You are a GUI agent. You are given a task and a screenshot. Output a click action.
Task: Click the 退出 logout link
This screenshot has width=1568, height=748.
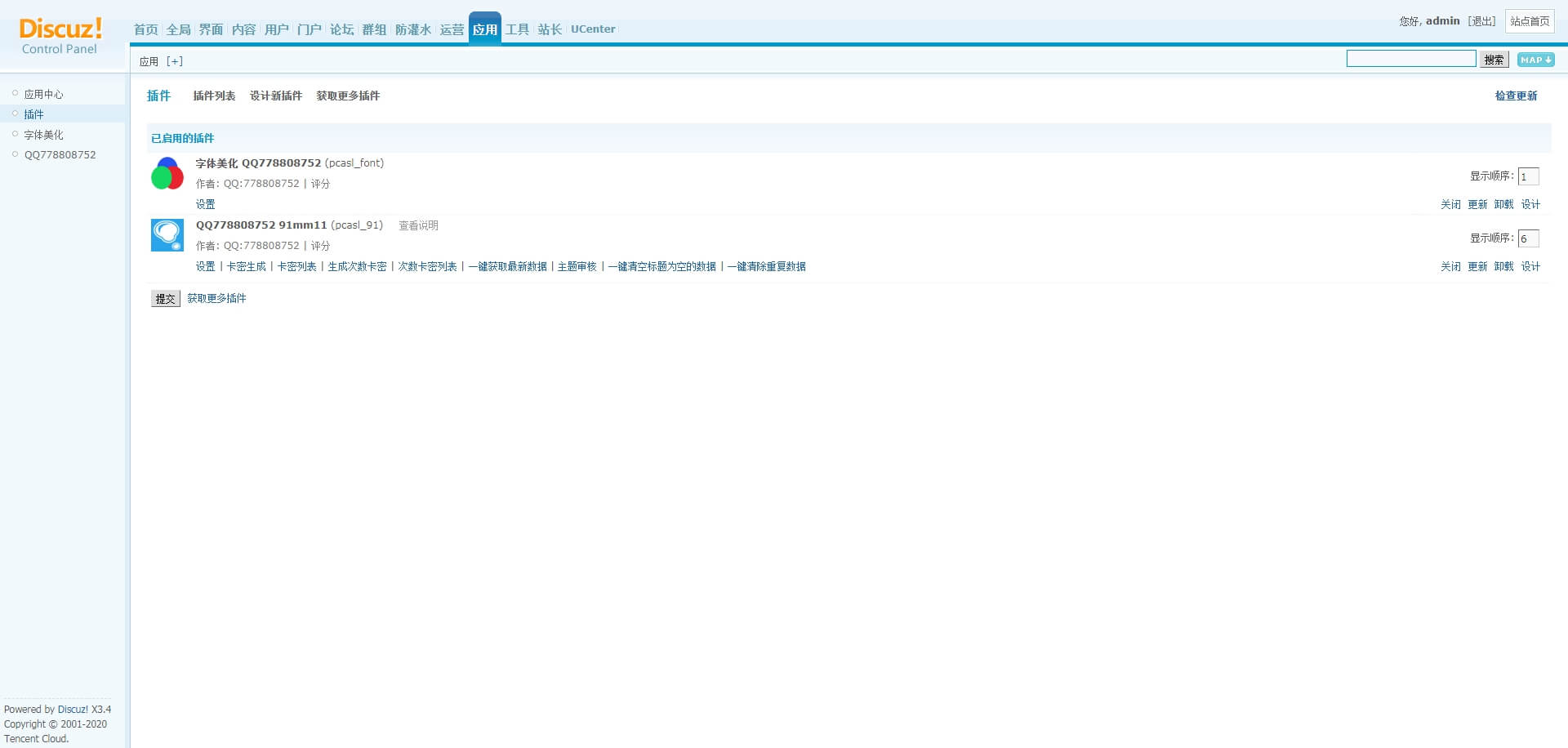point(1481,21)
